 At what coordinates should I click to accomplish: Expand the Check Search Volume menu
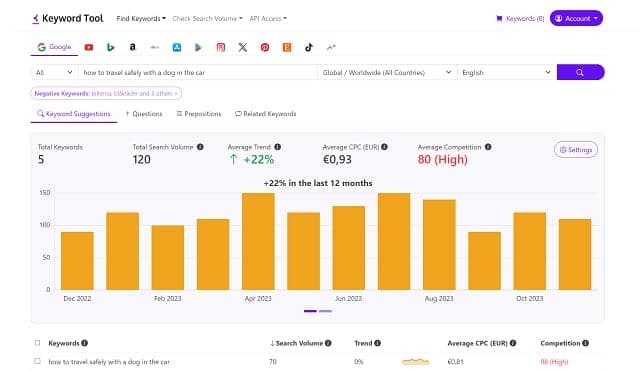207,18
